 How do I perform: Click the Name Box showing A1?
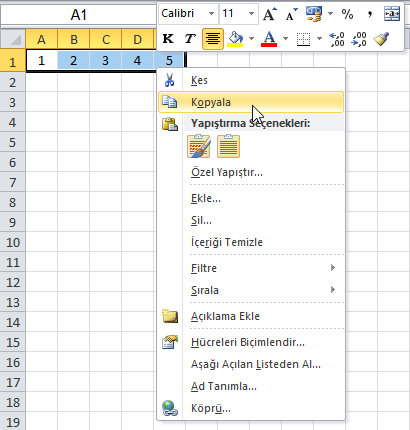79,15
